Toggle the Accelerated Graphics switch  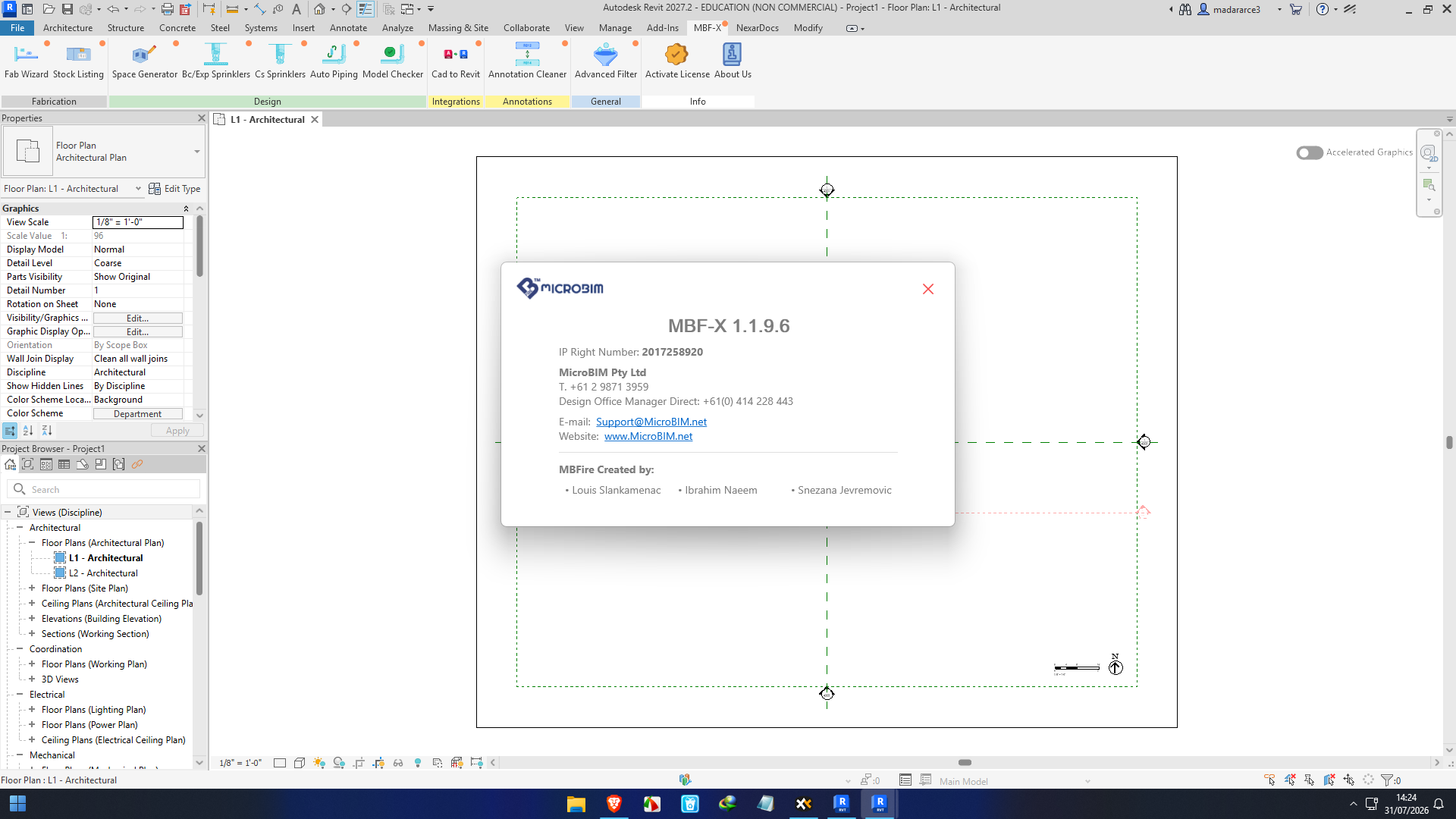1310,152
